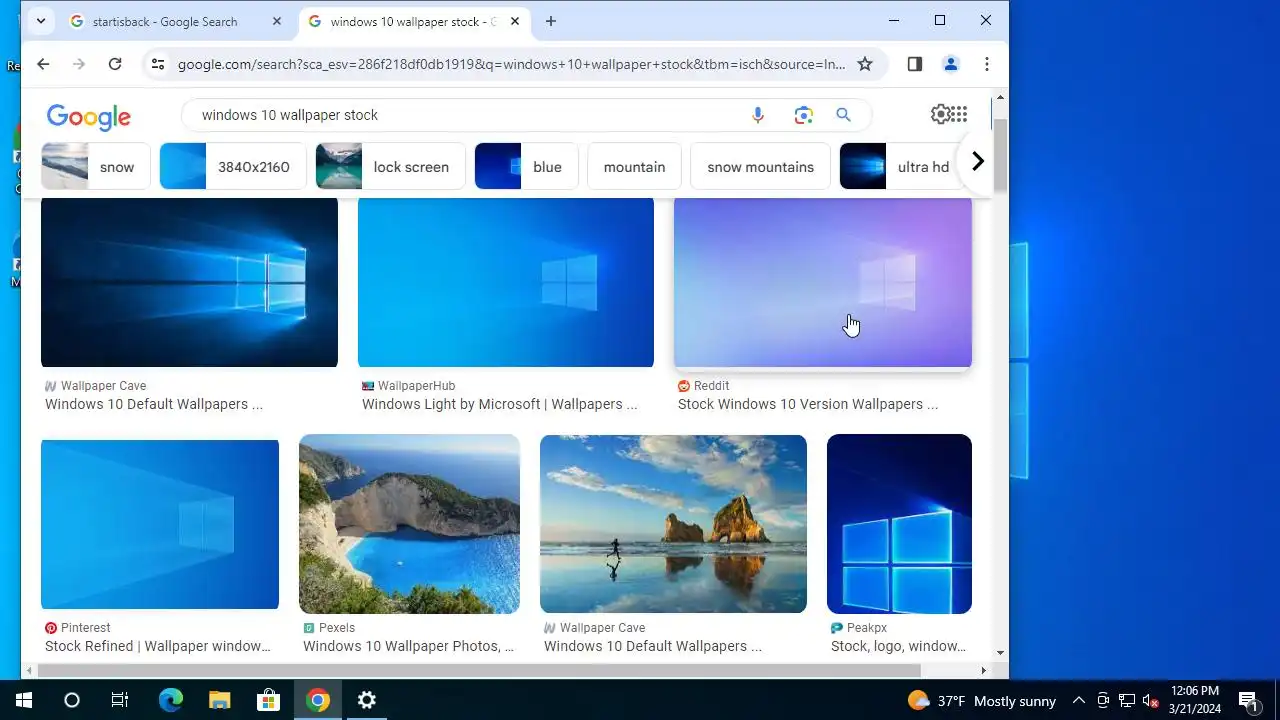The width and height of the screenshot is (1280, 720).
Task: Open the network tray icon
Action: 1127,701
